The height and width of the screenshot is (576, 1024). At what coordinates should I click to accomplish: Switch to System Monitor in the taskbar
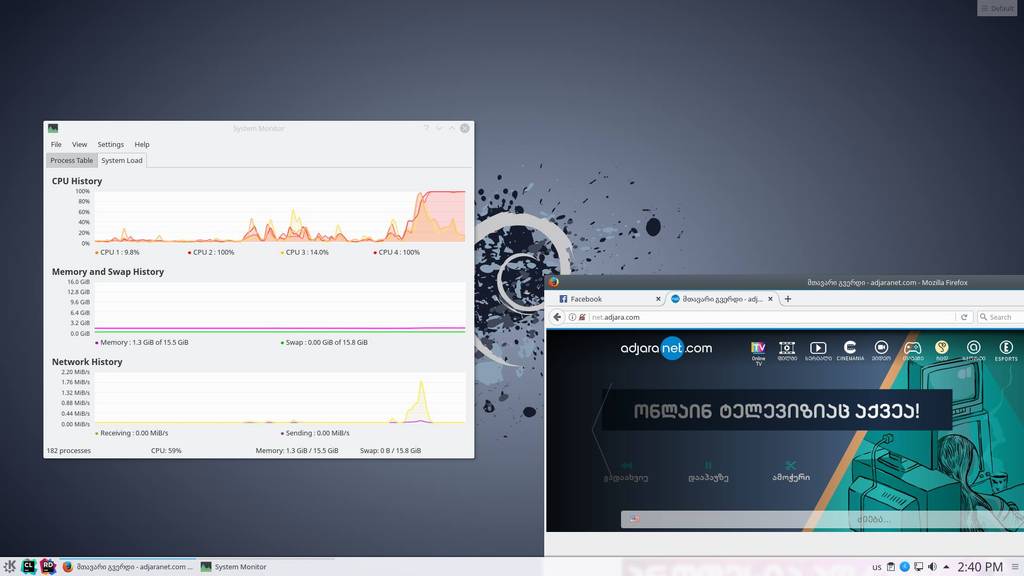[234, 567]
